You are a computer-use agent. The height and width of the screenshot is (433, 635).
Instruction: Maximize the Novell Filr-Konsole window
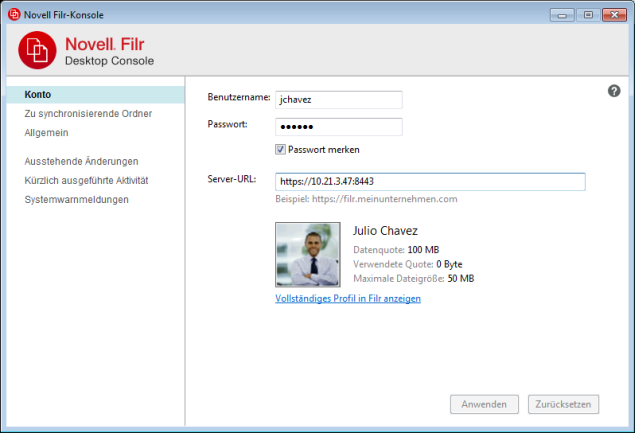tap(588, 15)
